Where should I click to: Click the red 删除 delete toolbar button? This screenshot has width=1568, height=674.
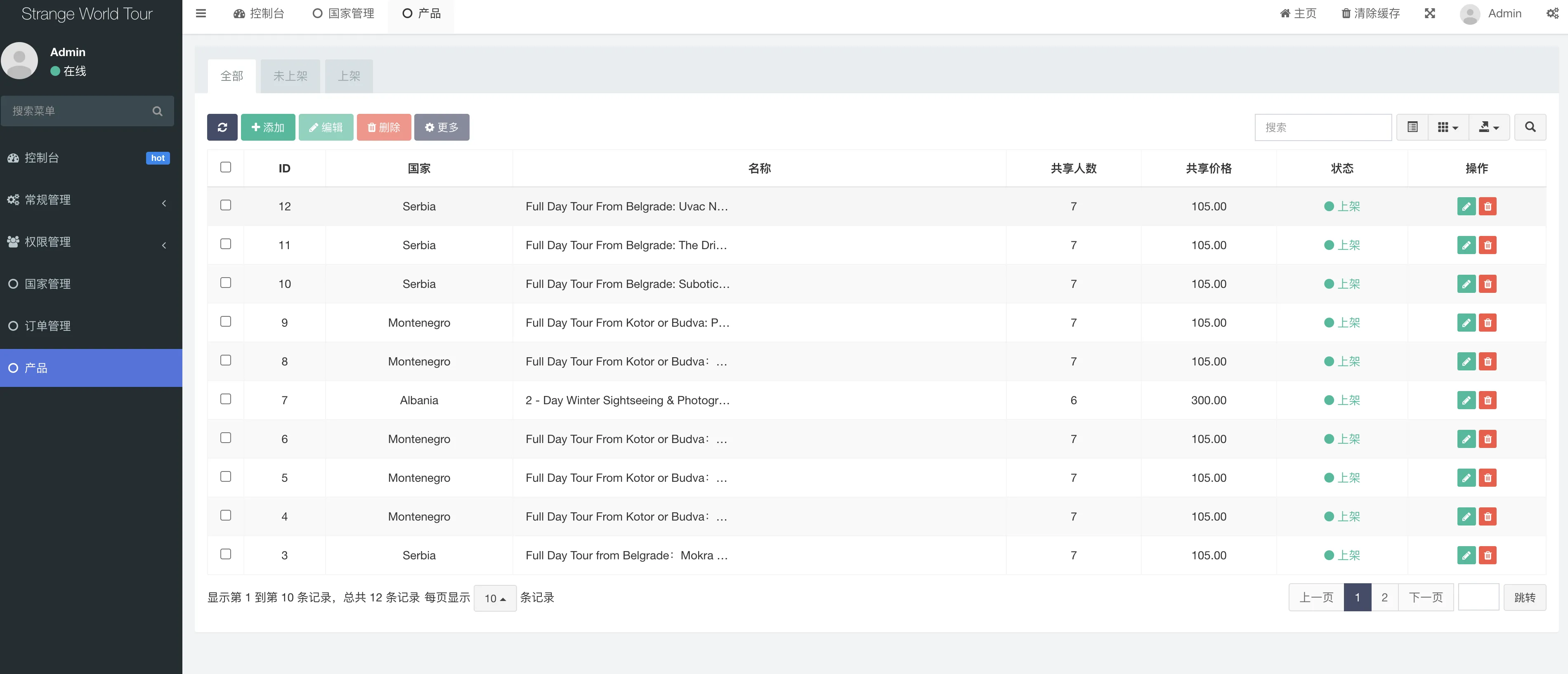click(x=384, y=127)
